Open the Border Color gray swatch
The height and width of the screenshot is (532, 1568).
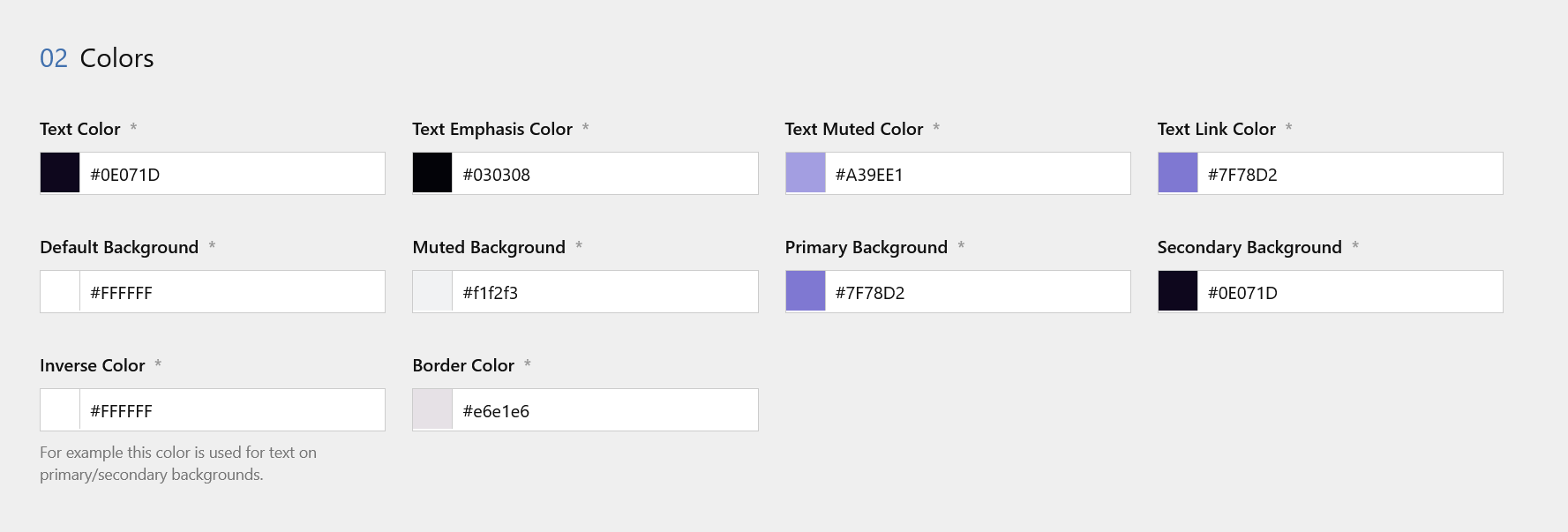click(x=432, y=409)
